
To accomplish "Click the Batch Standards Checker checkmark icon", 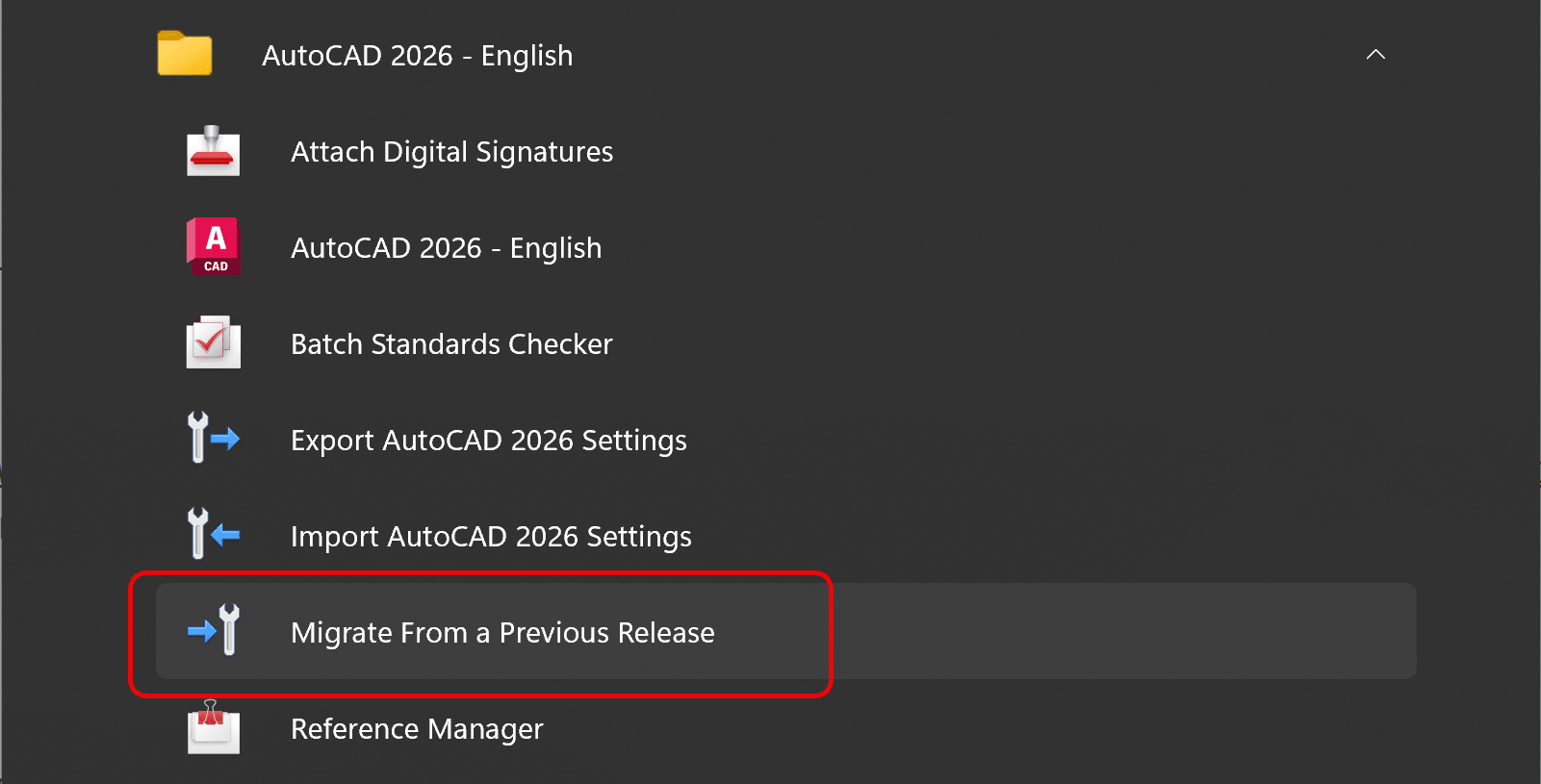I will click(x=213, y=342).
